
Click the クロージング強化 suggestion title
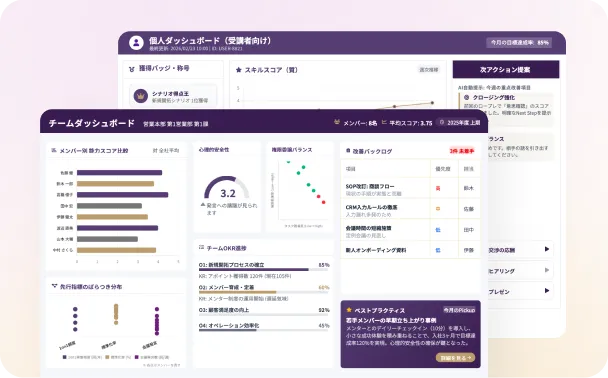pos(494,98)
